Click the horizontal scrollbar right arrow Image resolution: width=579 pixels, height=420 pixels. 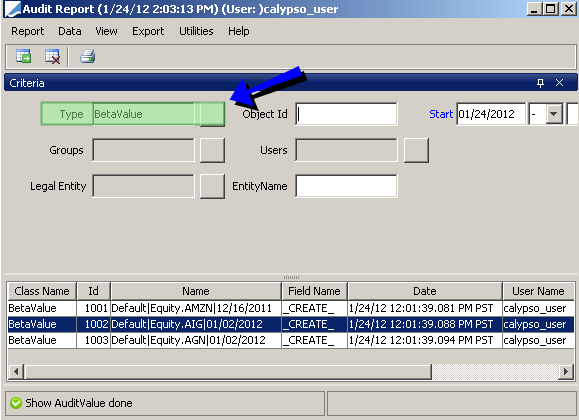click(x=565, y=371)
